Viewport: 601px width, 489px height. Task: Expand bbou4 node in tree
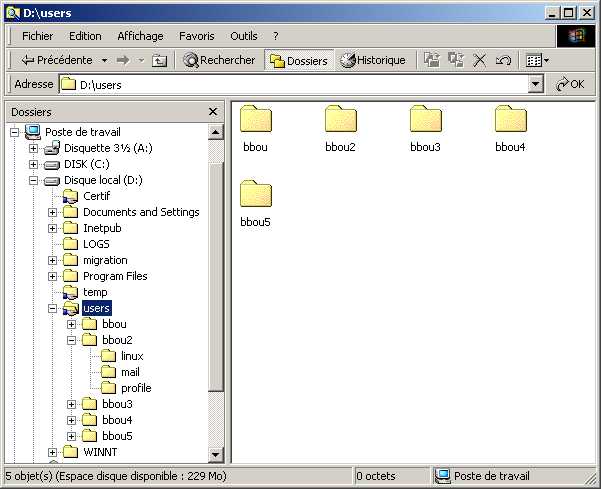coord(71,420)
